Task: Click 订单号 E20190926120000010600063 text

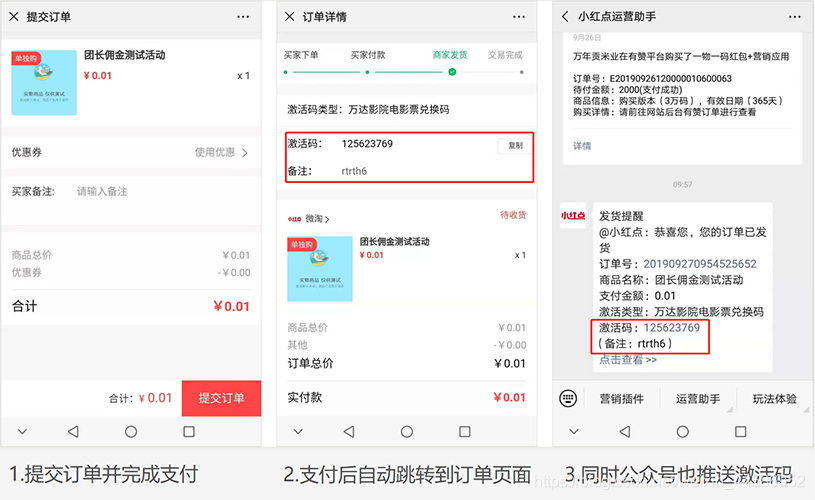Action: (652, 78)
